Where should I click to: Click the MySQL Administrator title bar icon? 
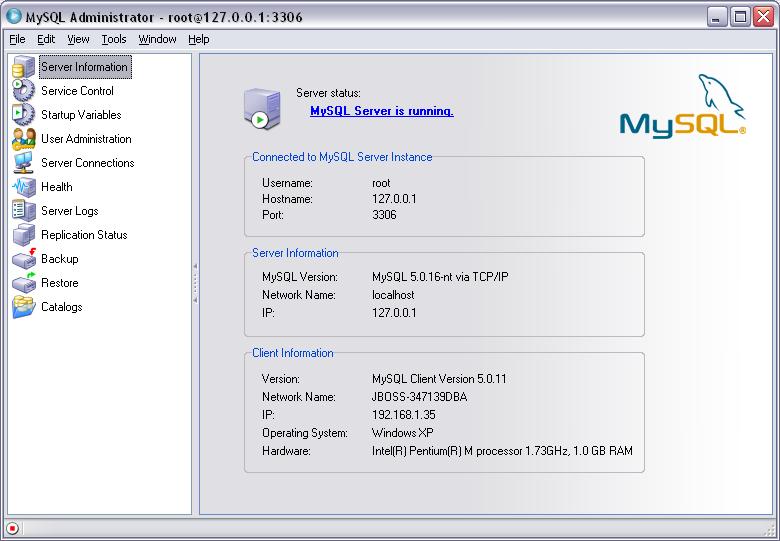click(x=13, y=16)
